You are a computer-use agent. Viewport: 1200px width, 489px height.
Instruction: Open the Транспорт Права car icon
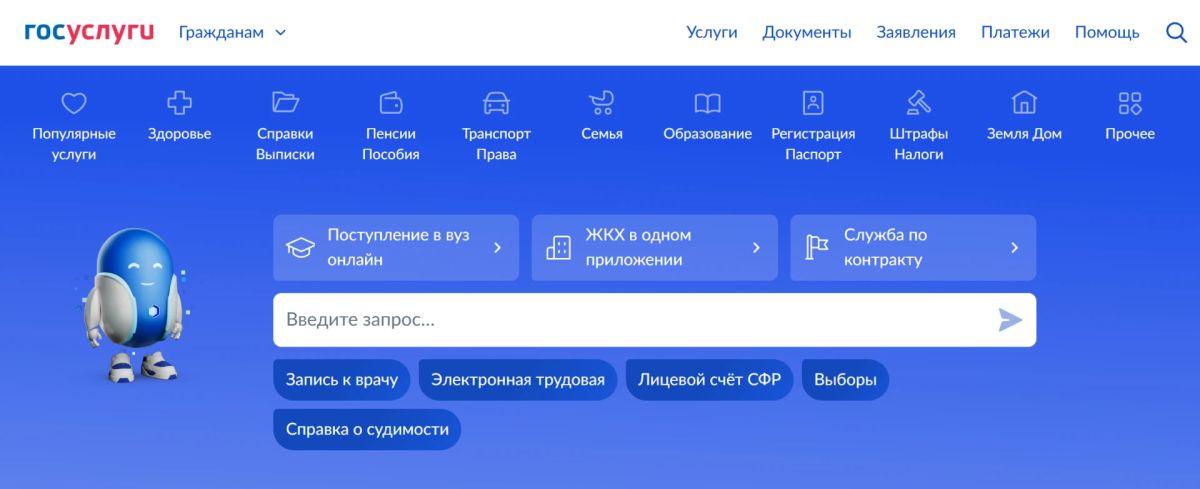(x=496, y=102)
